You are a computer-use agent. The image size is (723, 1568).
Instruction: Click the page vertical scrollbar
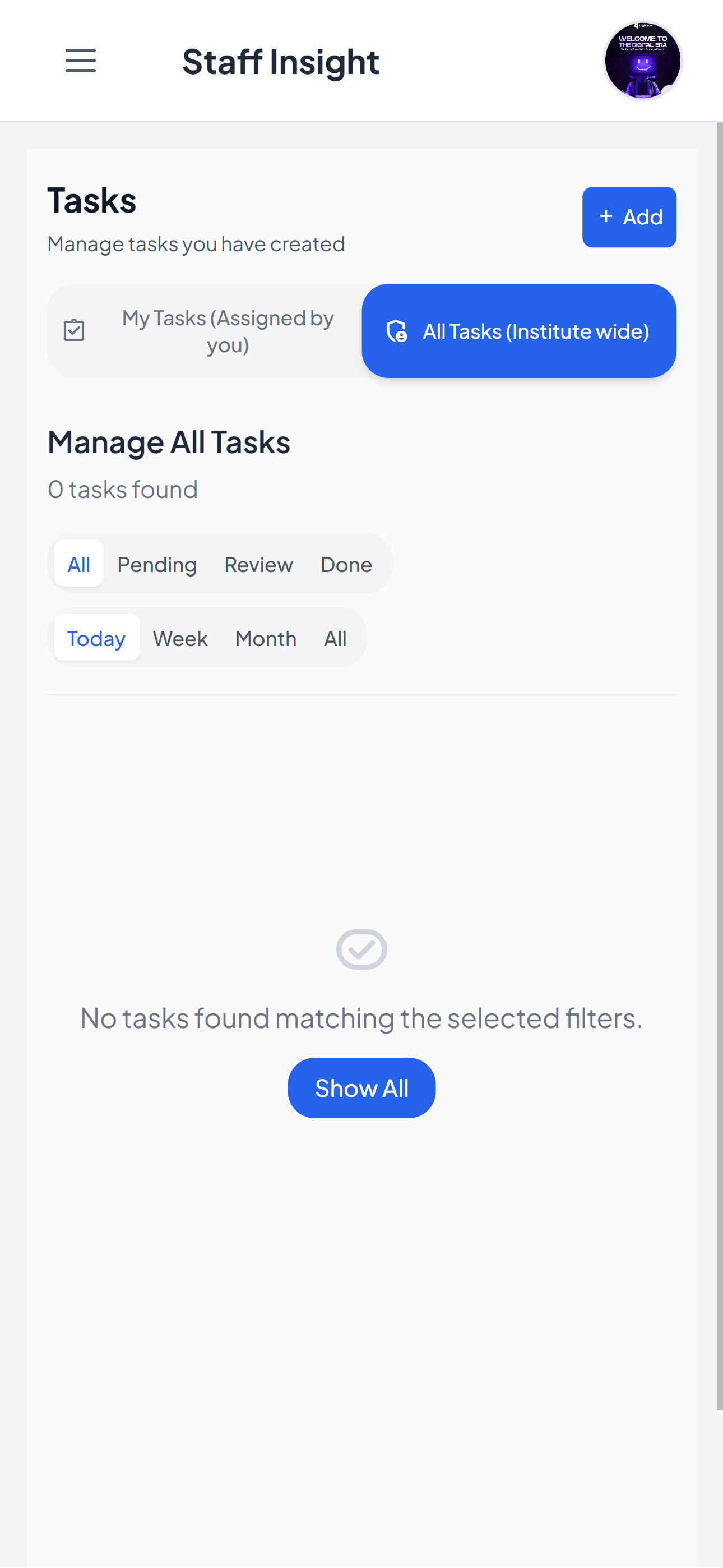pos(719,765)
